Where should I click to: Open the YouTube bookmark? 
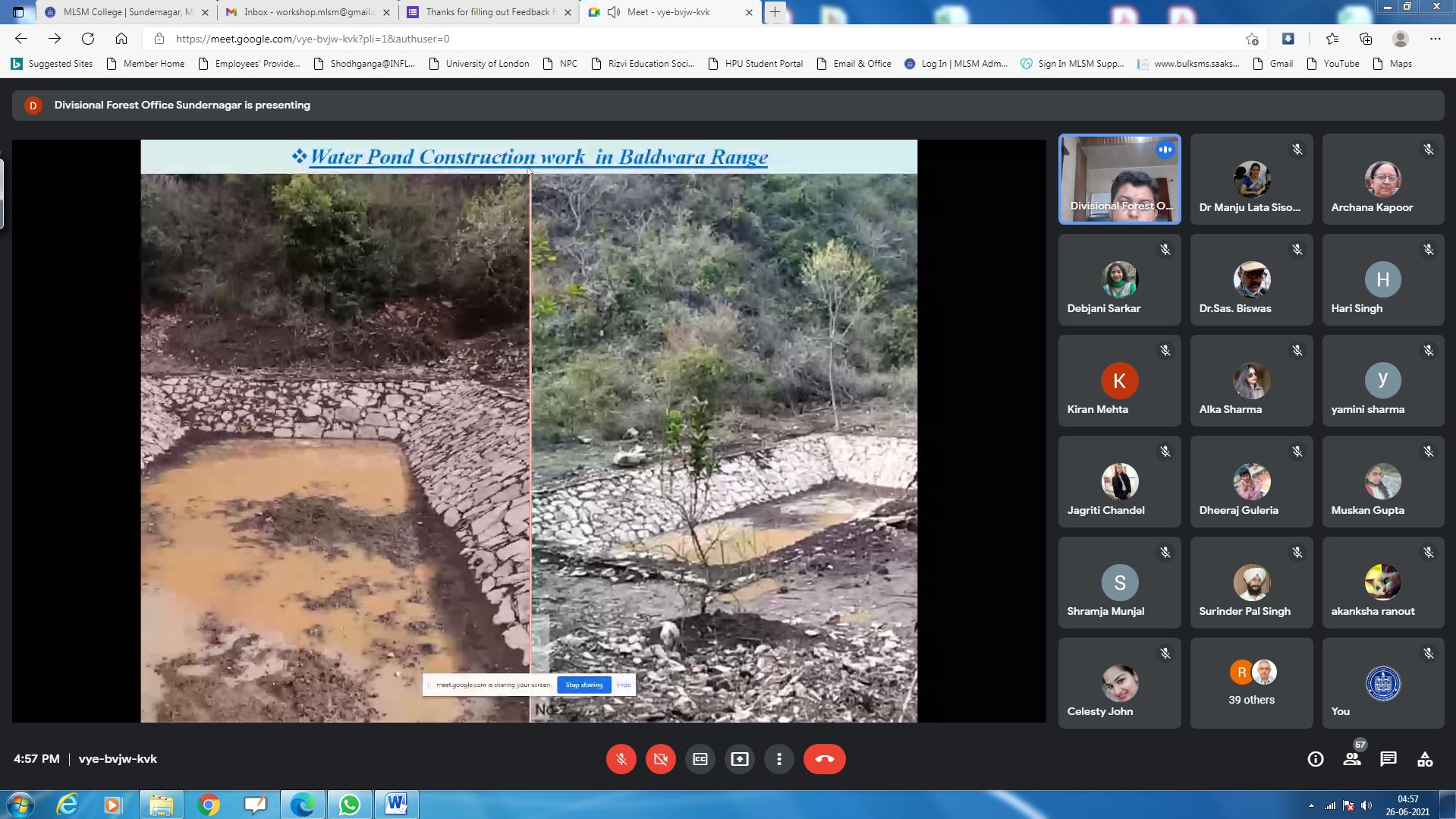click(1332, 64)
